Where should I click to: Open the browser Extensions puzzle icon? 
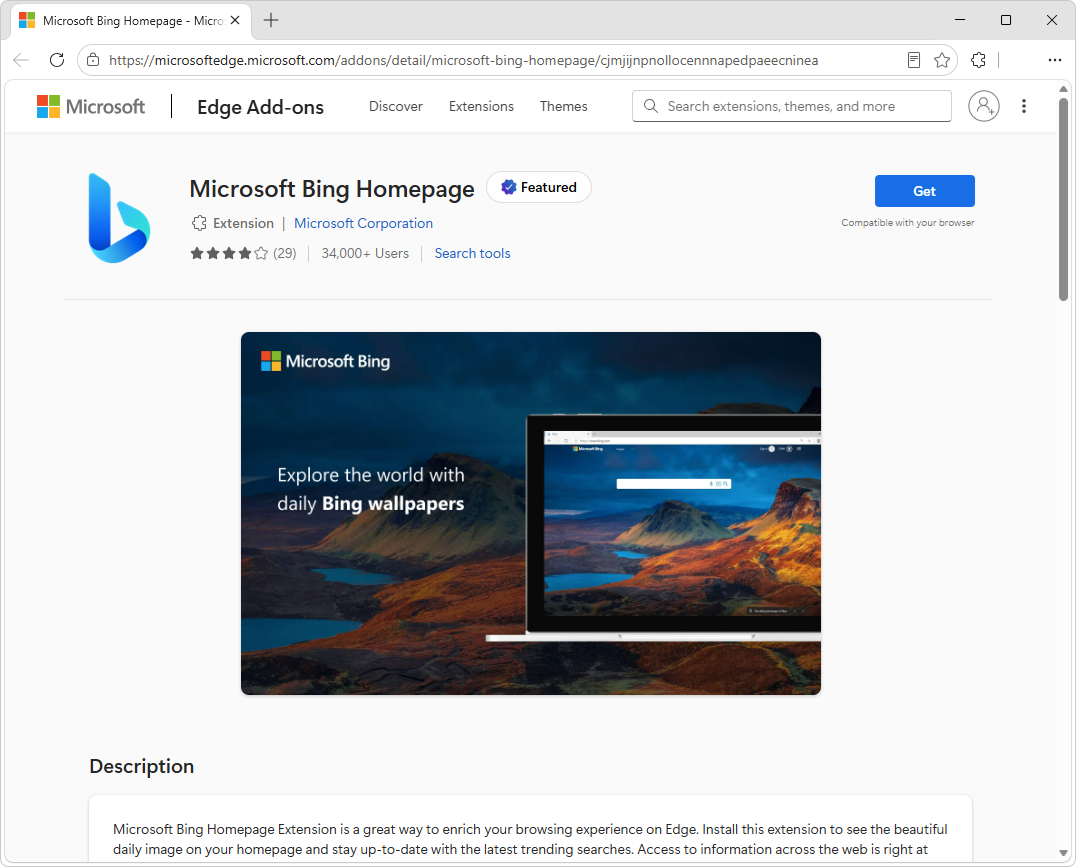tap(979, 60)
